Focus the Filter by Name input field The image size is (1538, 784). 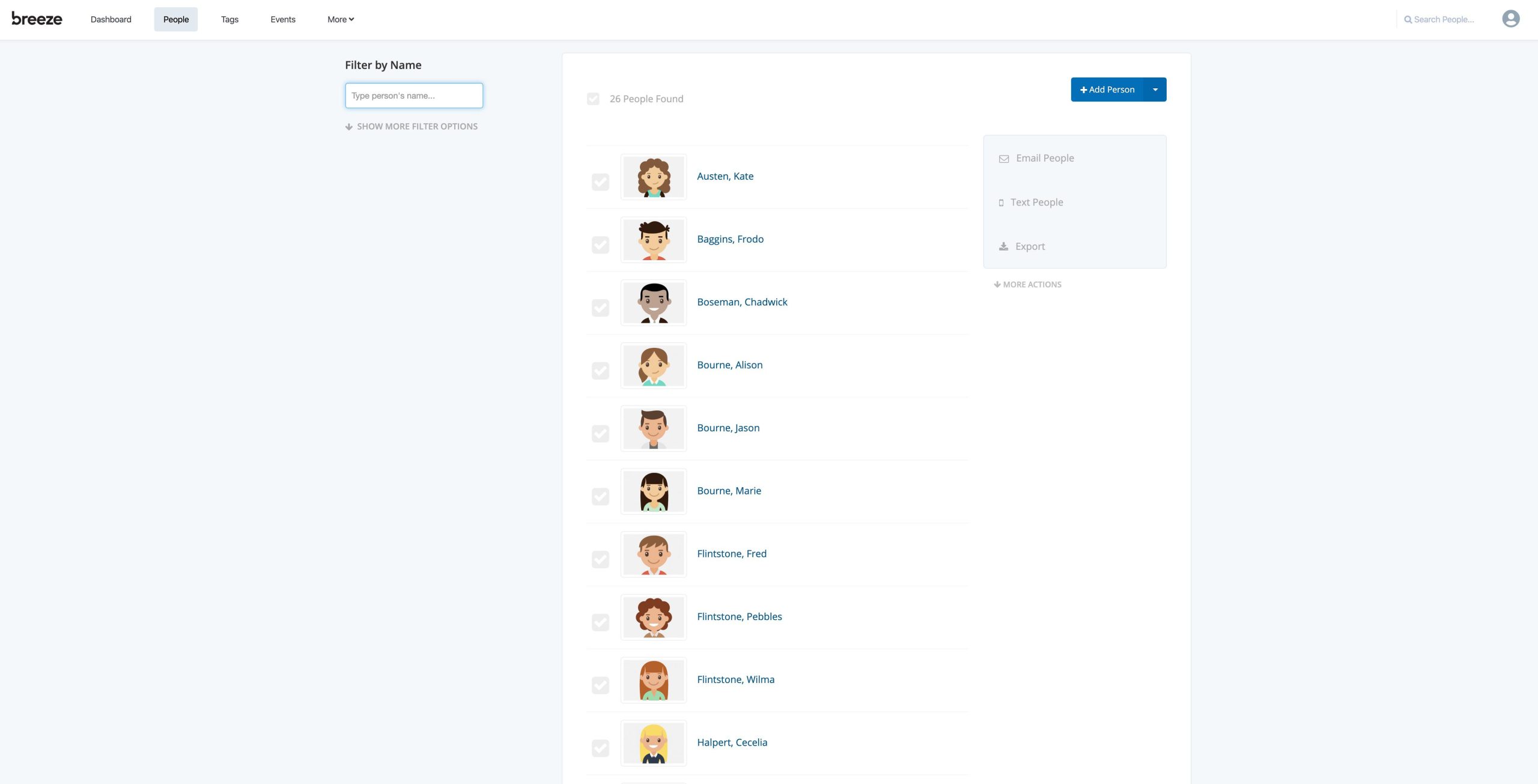pos(413,96)
